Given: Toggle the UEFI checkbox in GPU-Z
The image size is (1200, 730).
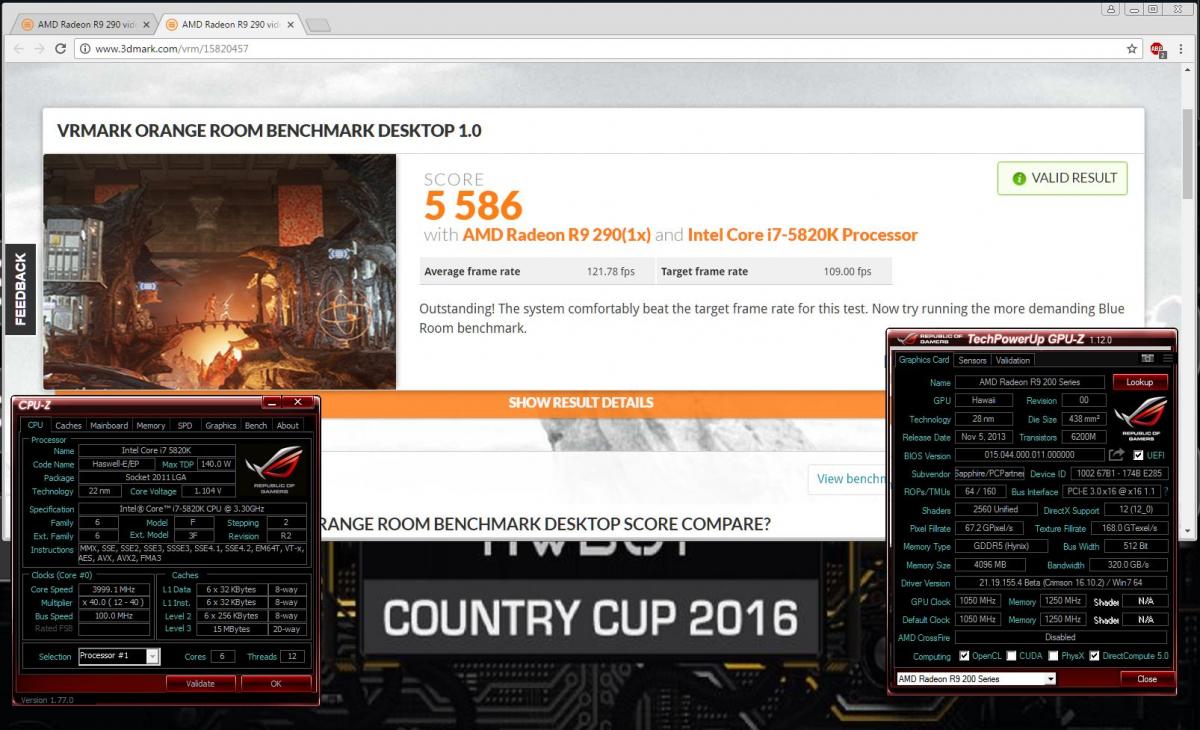Looking at the screenshot, I should pos(1137,456).
